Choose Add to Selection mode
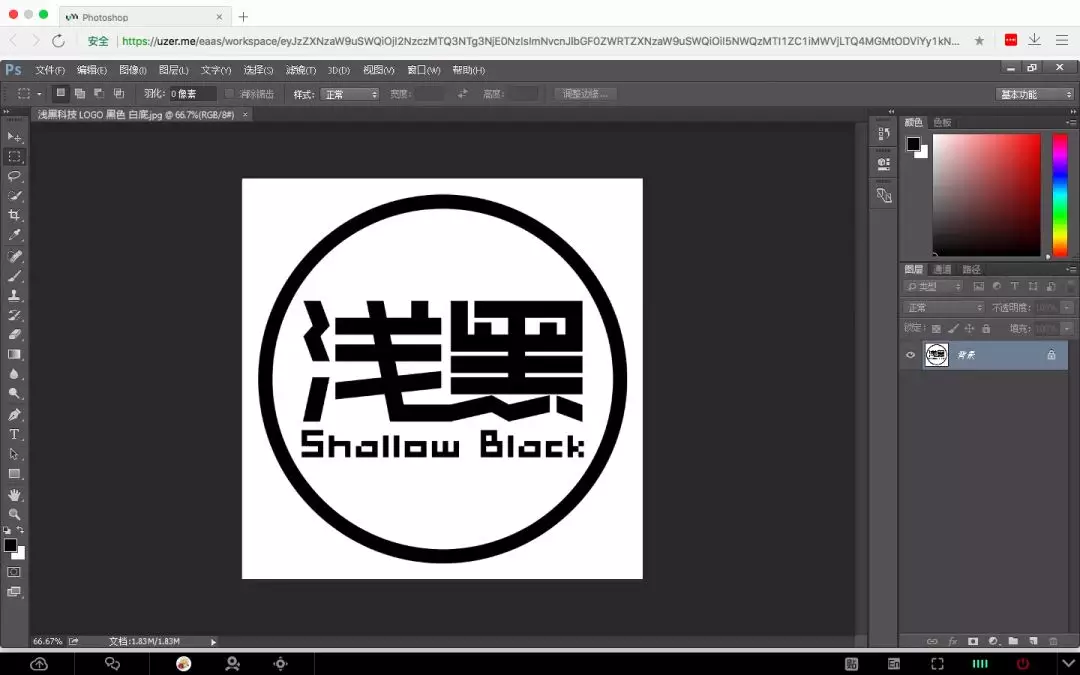The width and height of the screenshot is (1080, 675). (80, 93)
